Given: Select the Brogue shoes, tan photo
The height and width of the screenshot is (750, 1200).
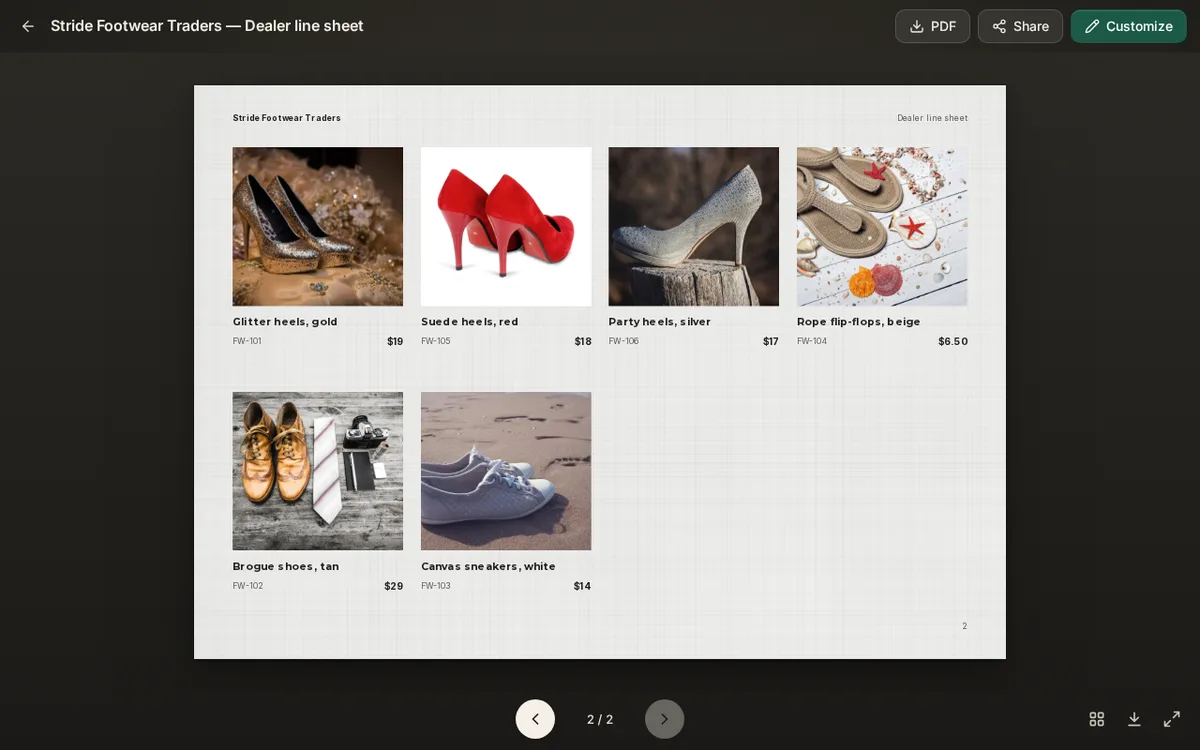Looking at the screenshot, I should point(318,471).
